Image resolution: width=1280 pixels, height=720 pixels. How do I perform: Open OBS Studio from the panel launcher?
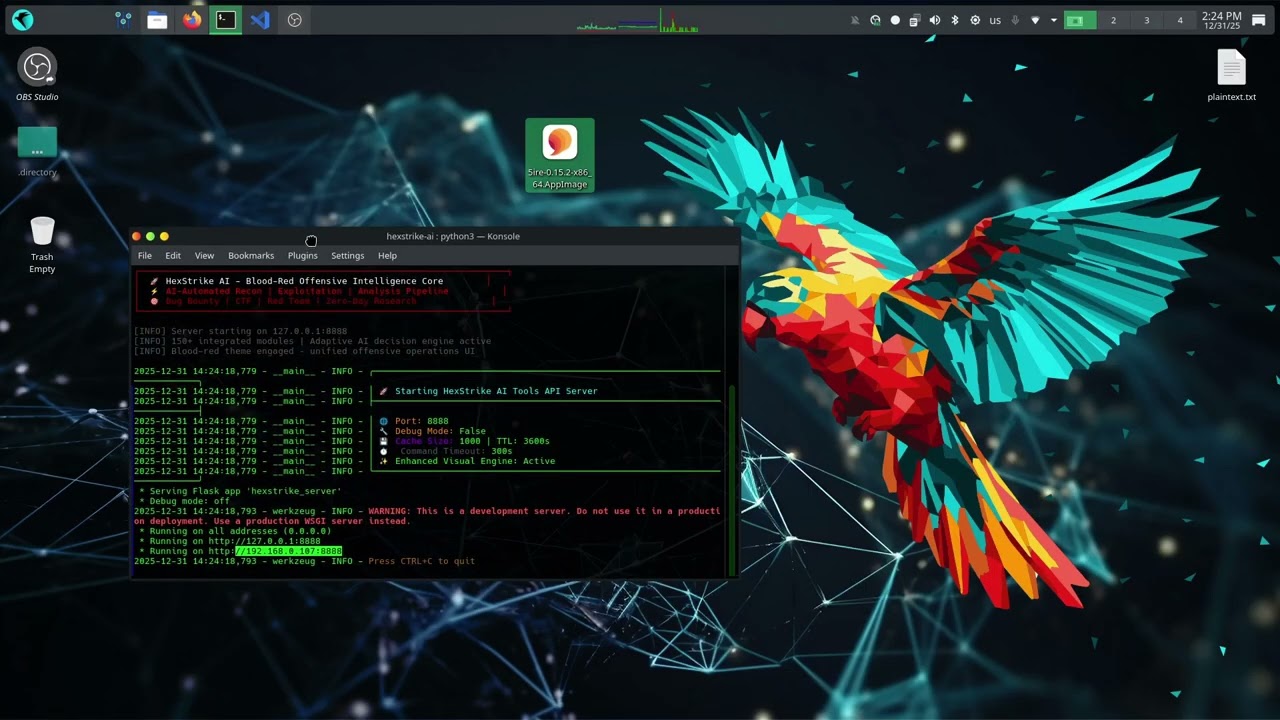click(x=294, y=20)
